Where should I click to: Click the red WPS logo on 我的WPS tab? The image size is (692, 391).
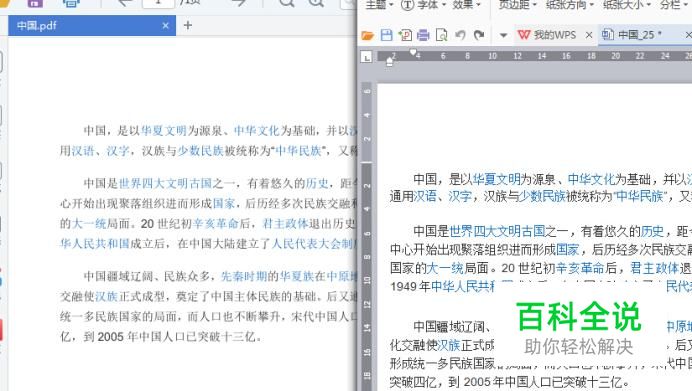point(524,34)
